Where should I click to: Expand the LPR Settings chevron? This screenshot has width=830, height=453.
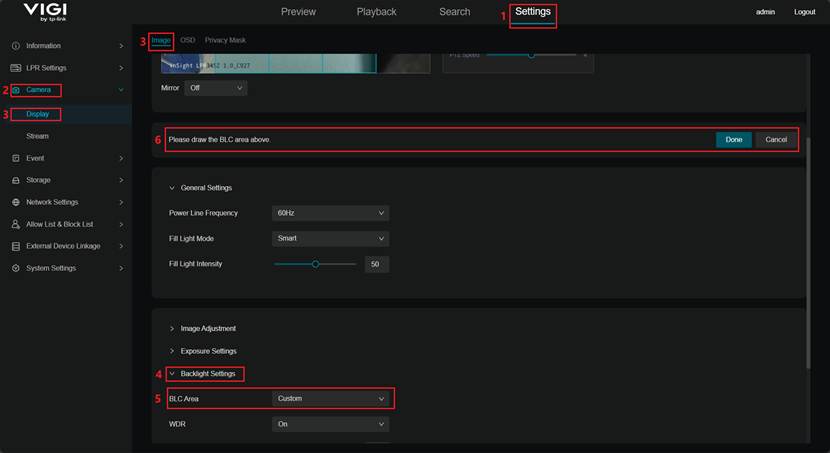(x=121, y=68)
